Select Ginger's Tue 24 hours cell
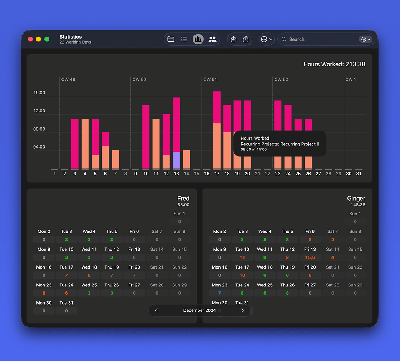 pyautogui.click(x=242, y=293)
